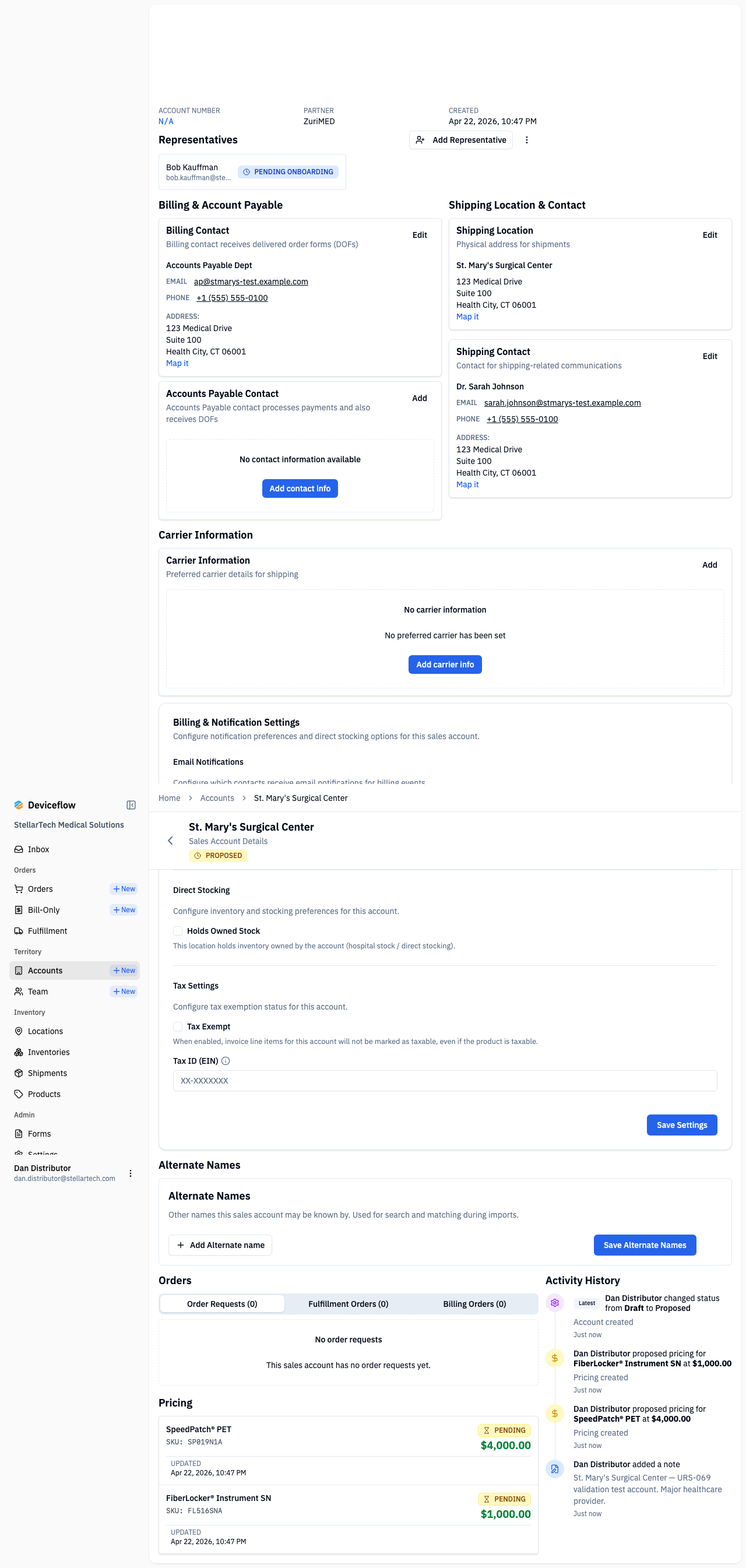This screenshot has width=746, height=1568.
Task: Select Order Requests (0) tab
Action: coord(222,1304)
